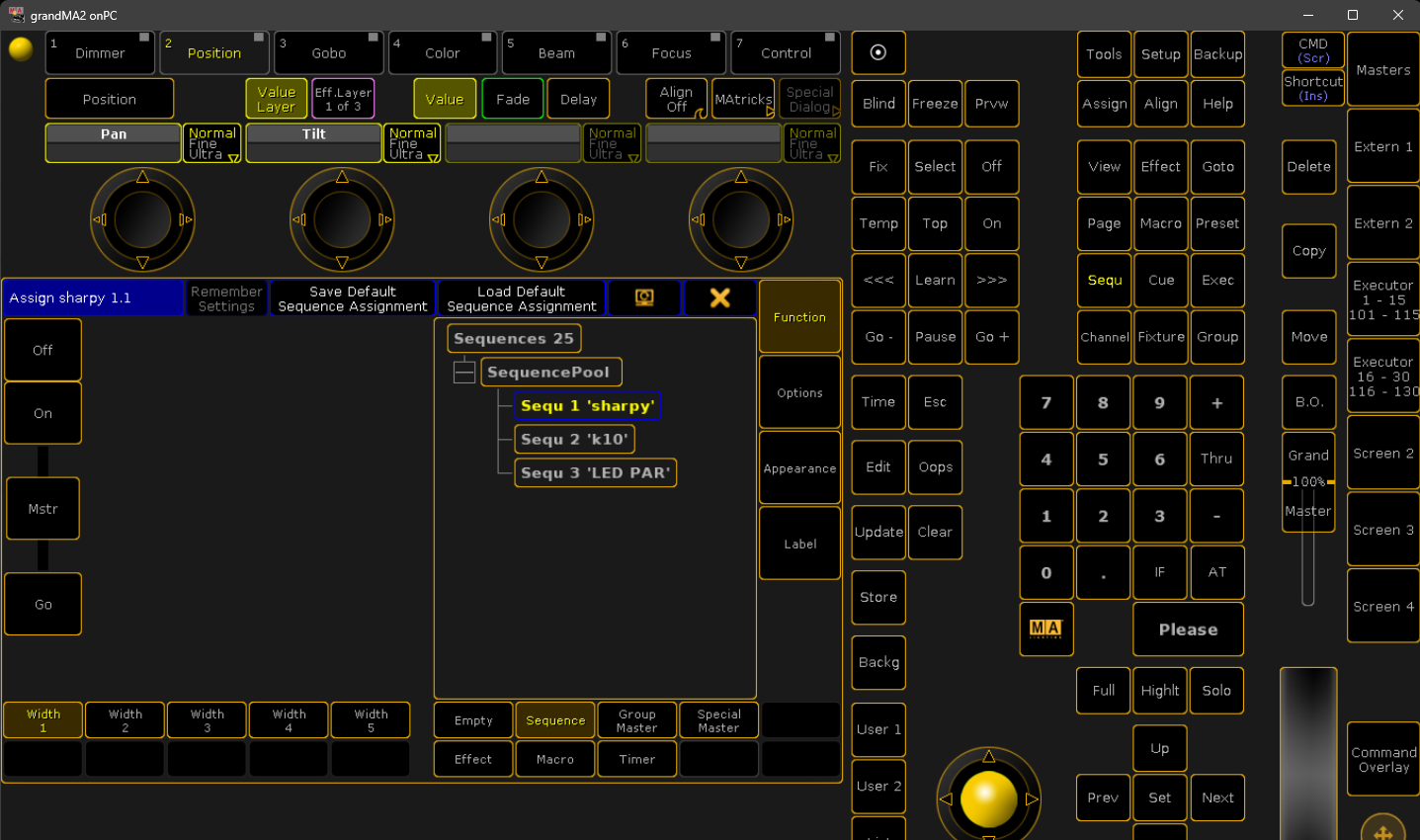Click number key 7 on keypad
Screen dimensions: 1420x840
(1045, 402)
